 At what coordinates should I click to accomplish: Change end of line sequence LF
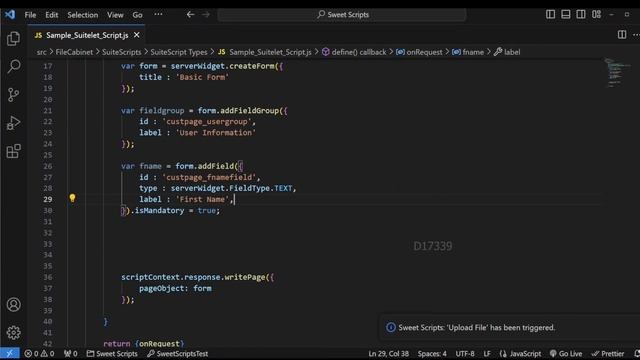coord(487,353)
